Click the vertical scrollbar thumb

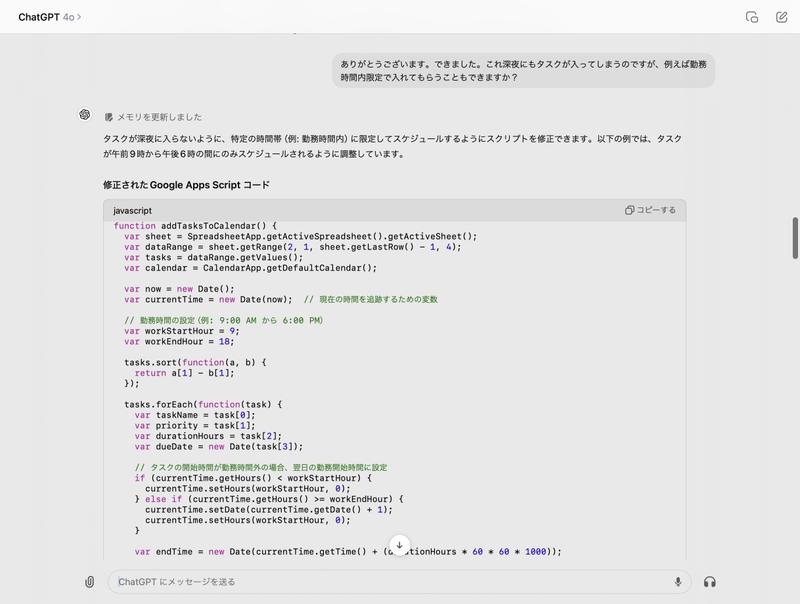point(794,238)
